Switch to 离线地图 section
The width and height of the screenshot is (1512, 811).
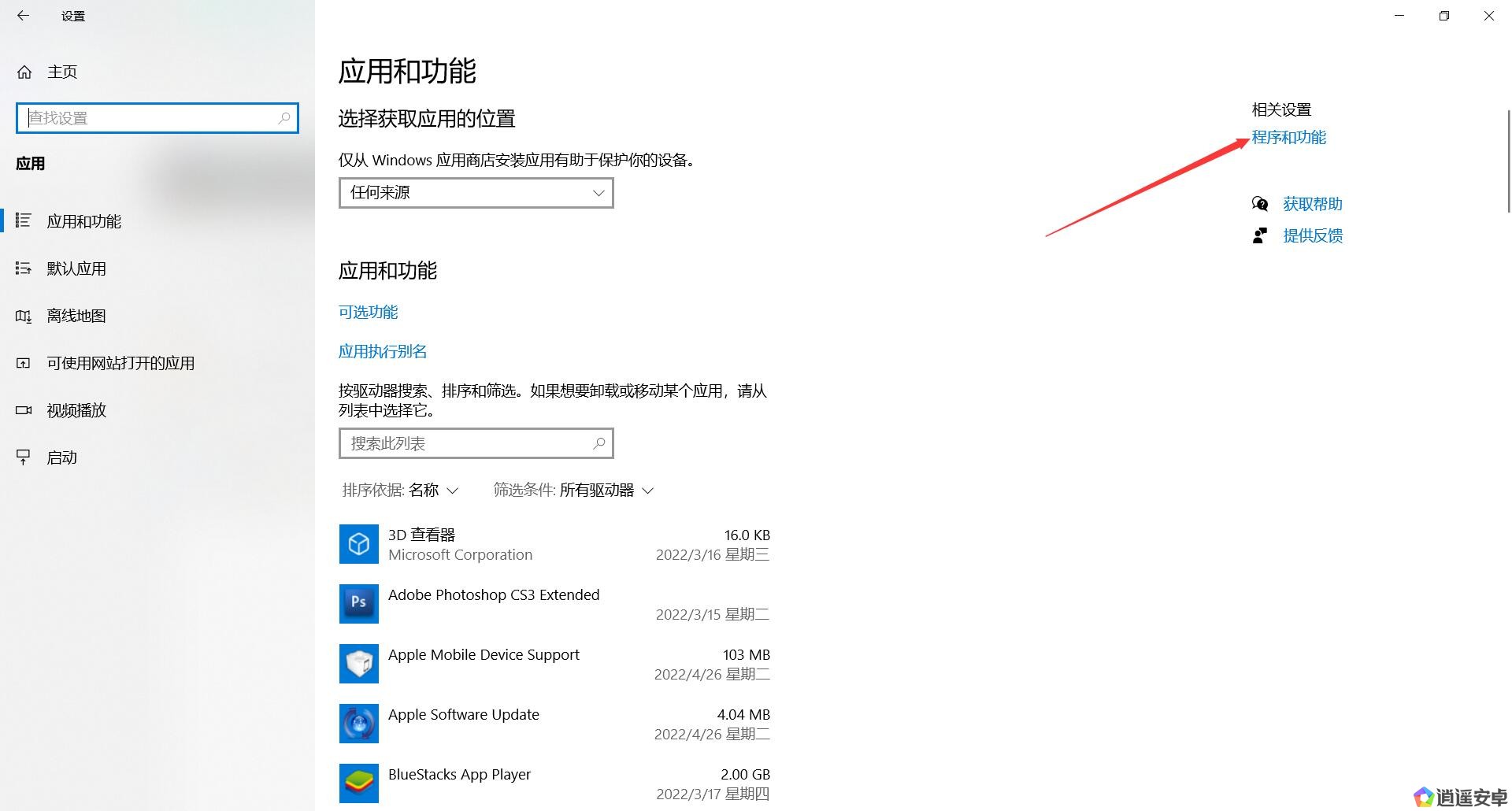(x=76, y=316)
